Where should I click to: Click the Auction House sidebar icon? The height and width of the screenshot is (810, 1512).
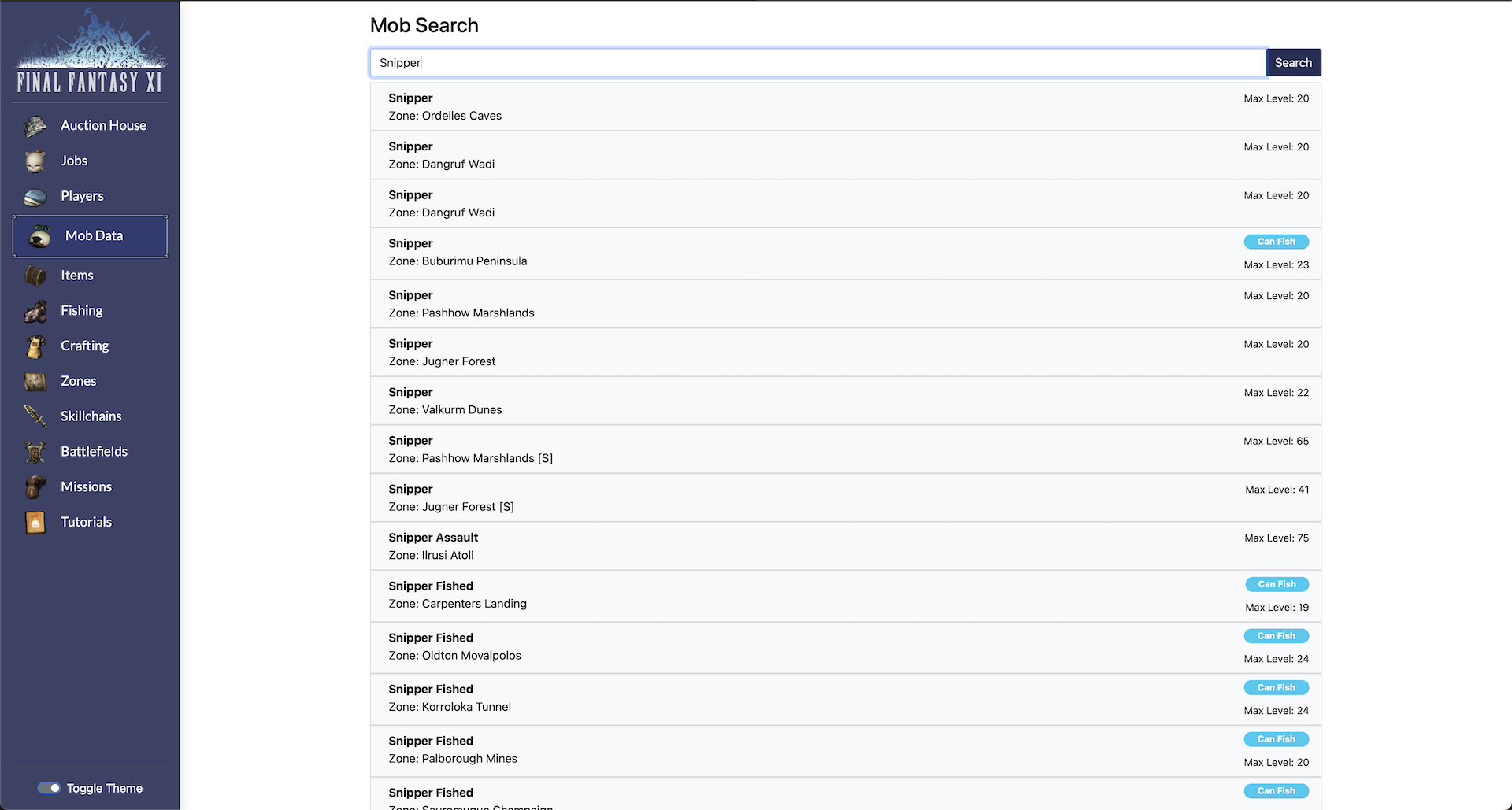click(35, 126)
